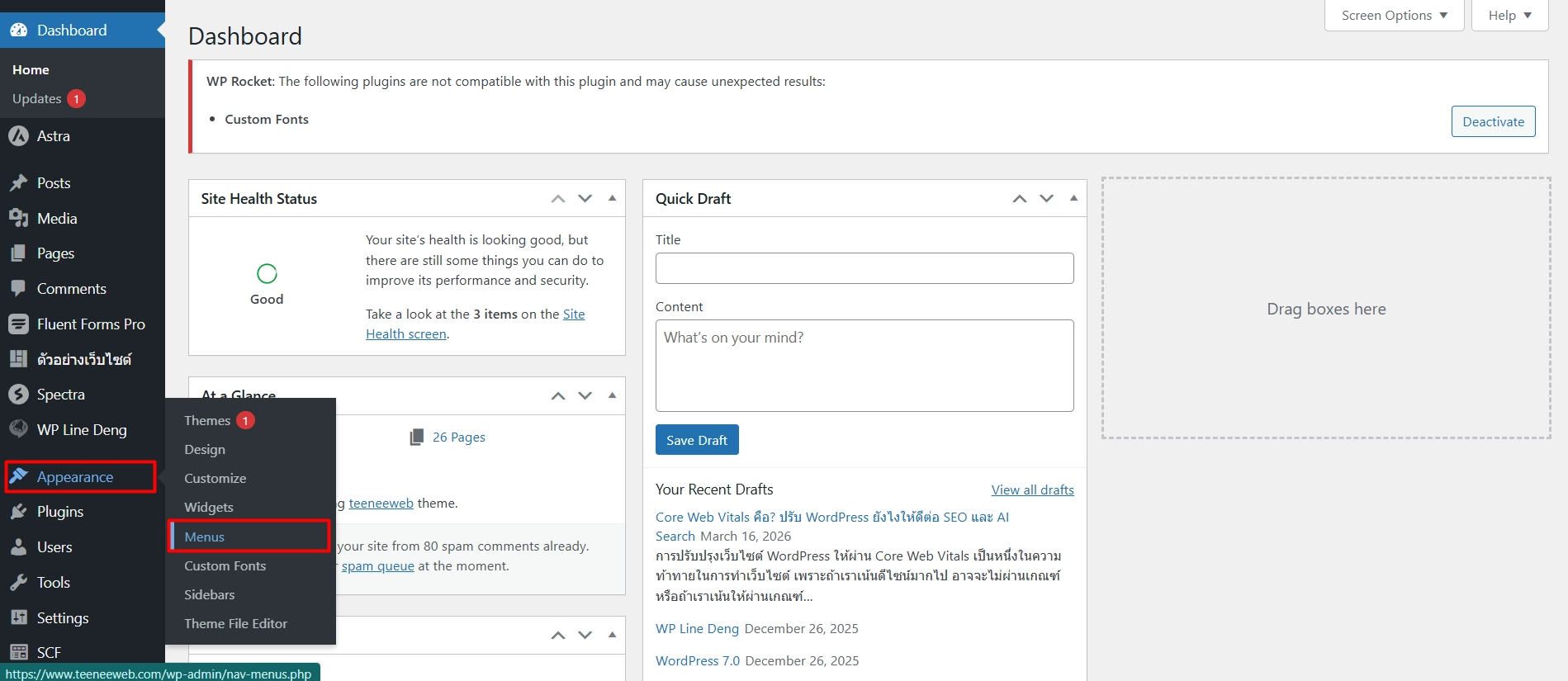Screen dimensions: 1568x681
Task: Click the SCF icon in sidebar
Action: click(18, 652)
